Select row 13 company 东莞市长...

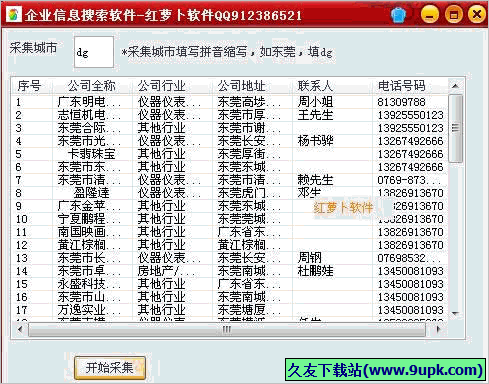[89, 258]
